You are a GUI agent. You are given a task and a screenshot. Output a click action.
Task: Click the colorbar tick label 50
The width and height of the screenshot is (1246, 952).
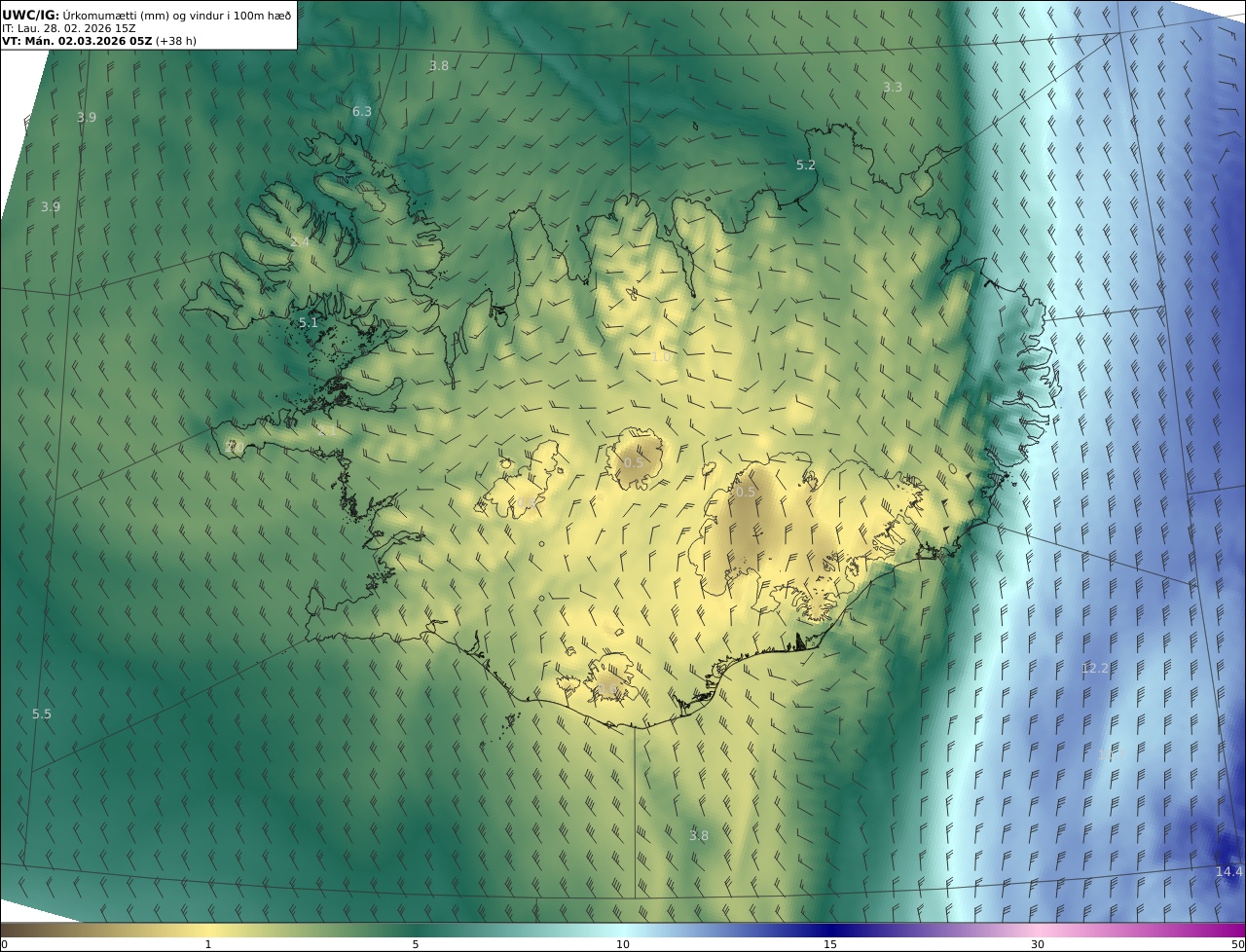(1237, 944)
